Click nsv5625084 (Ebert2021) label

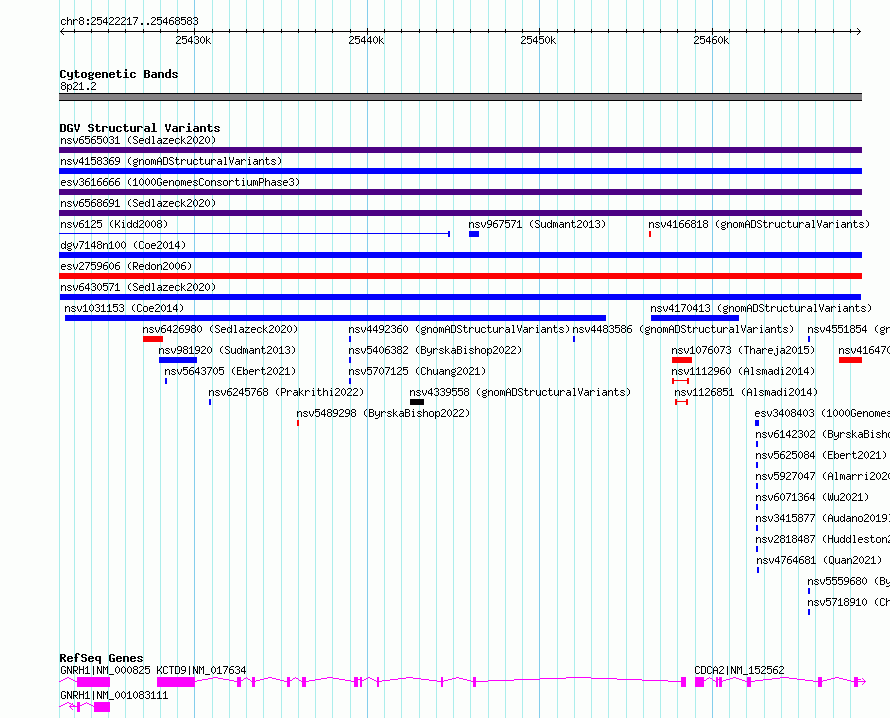(x=821, y=455)
